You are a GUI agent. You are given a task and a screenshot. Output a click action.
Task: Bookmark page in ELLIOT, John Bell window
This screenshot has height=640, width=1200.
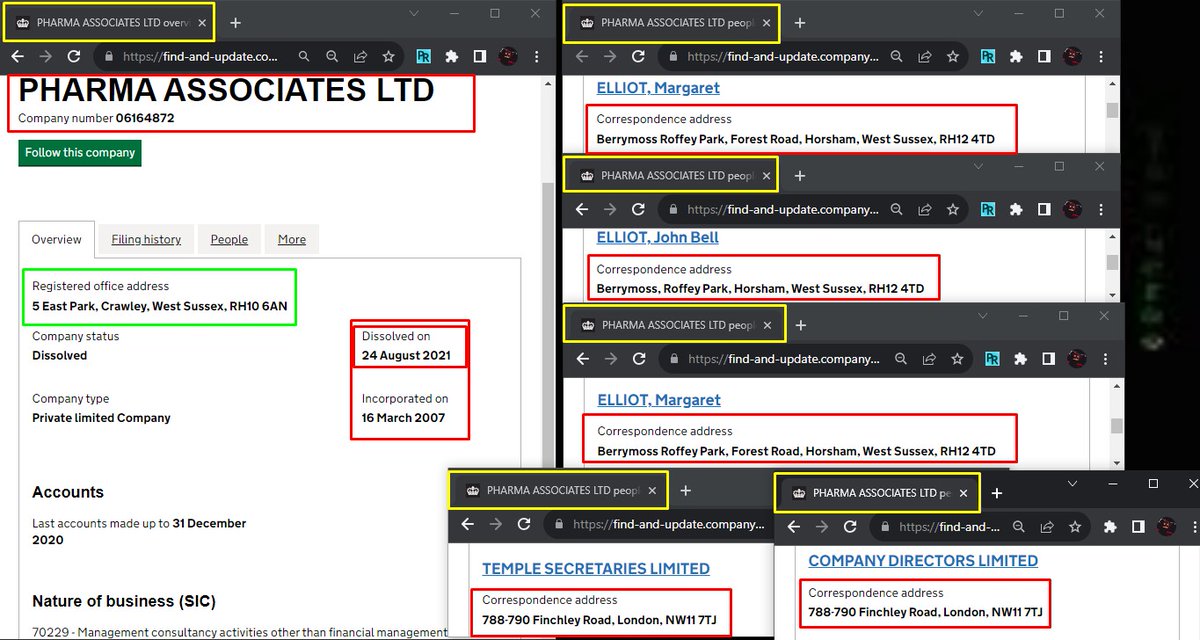point(953,209)
